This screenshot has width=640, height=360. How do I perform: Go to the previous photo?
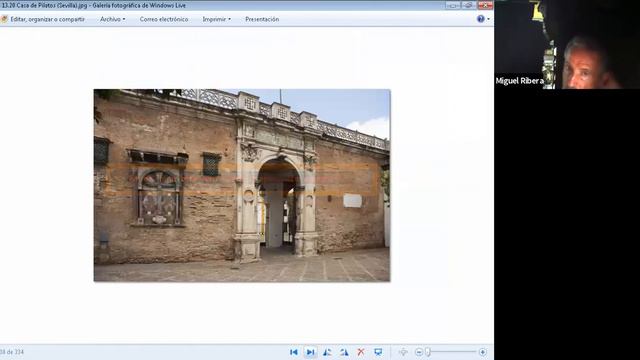(x=293, y=352)
